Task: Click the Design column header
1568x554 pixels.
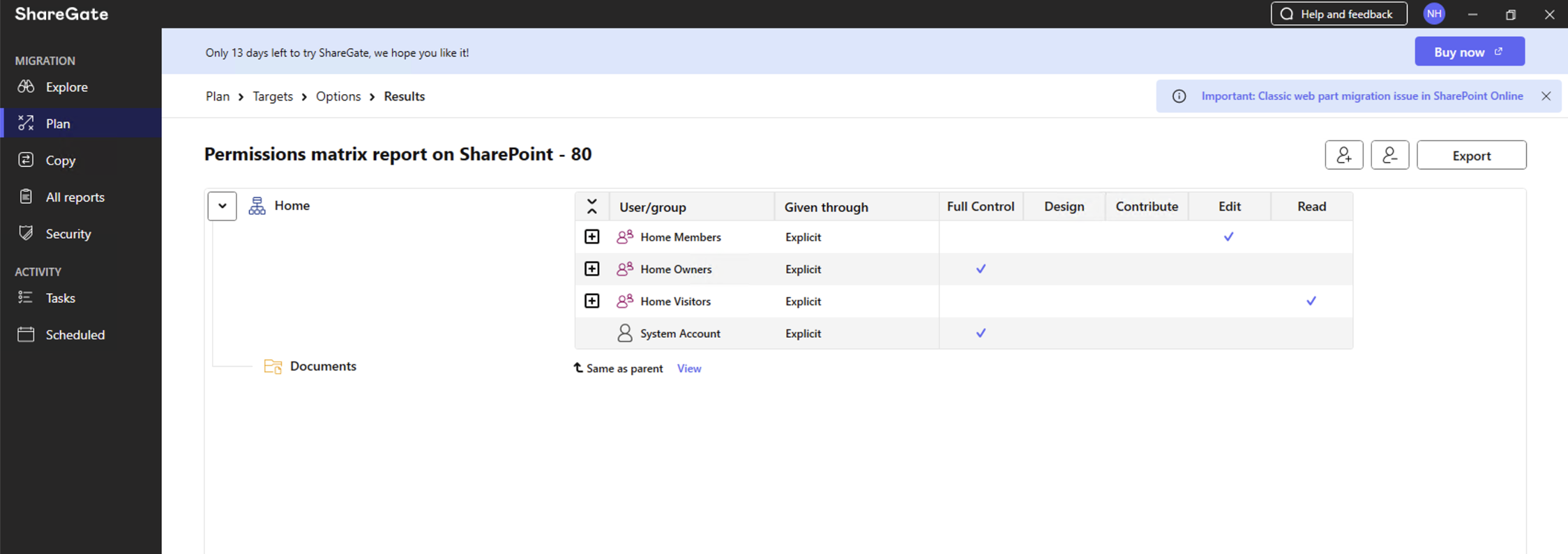Action: coord(1064,207)
